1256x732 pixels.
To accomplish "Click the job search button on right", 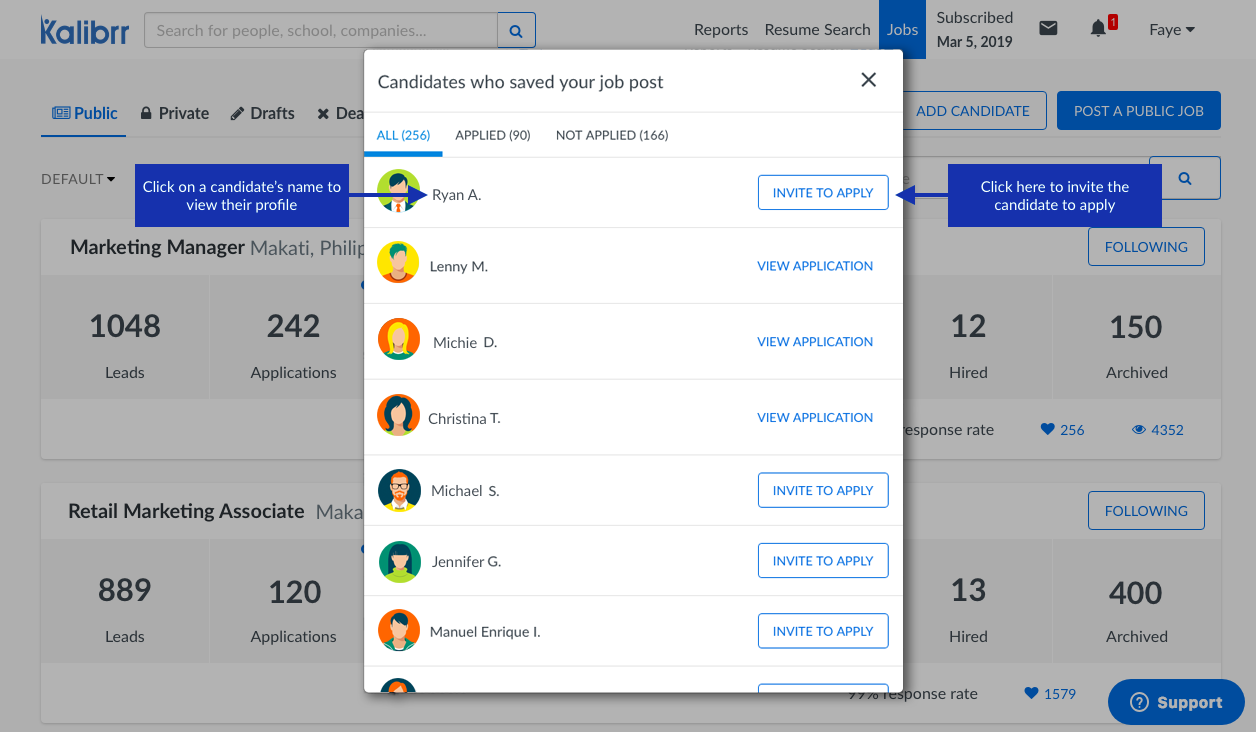I will tap(1184, 178).
